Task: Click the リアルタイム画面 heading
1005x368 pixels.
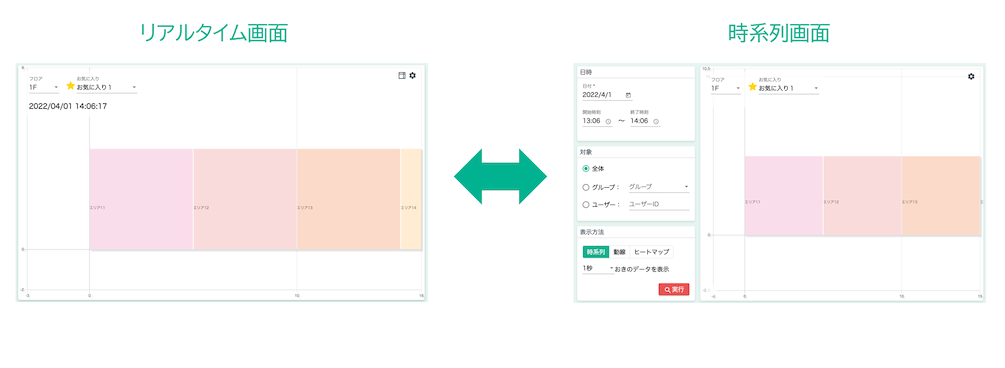Action: [214, 33]
